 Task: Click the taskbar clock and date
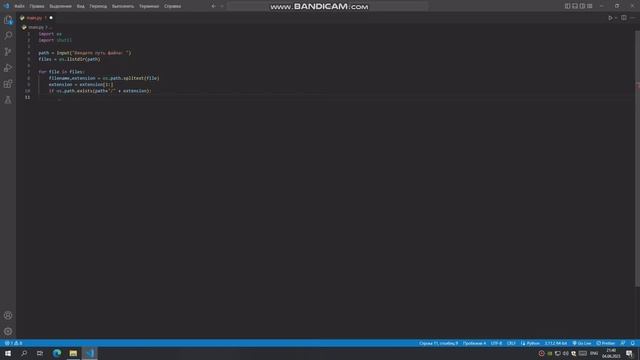coord(611,353)
